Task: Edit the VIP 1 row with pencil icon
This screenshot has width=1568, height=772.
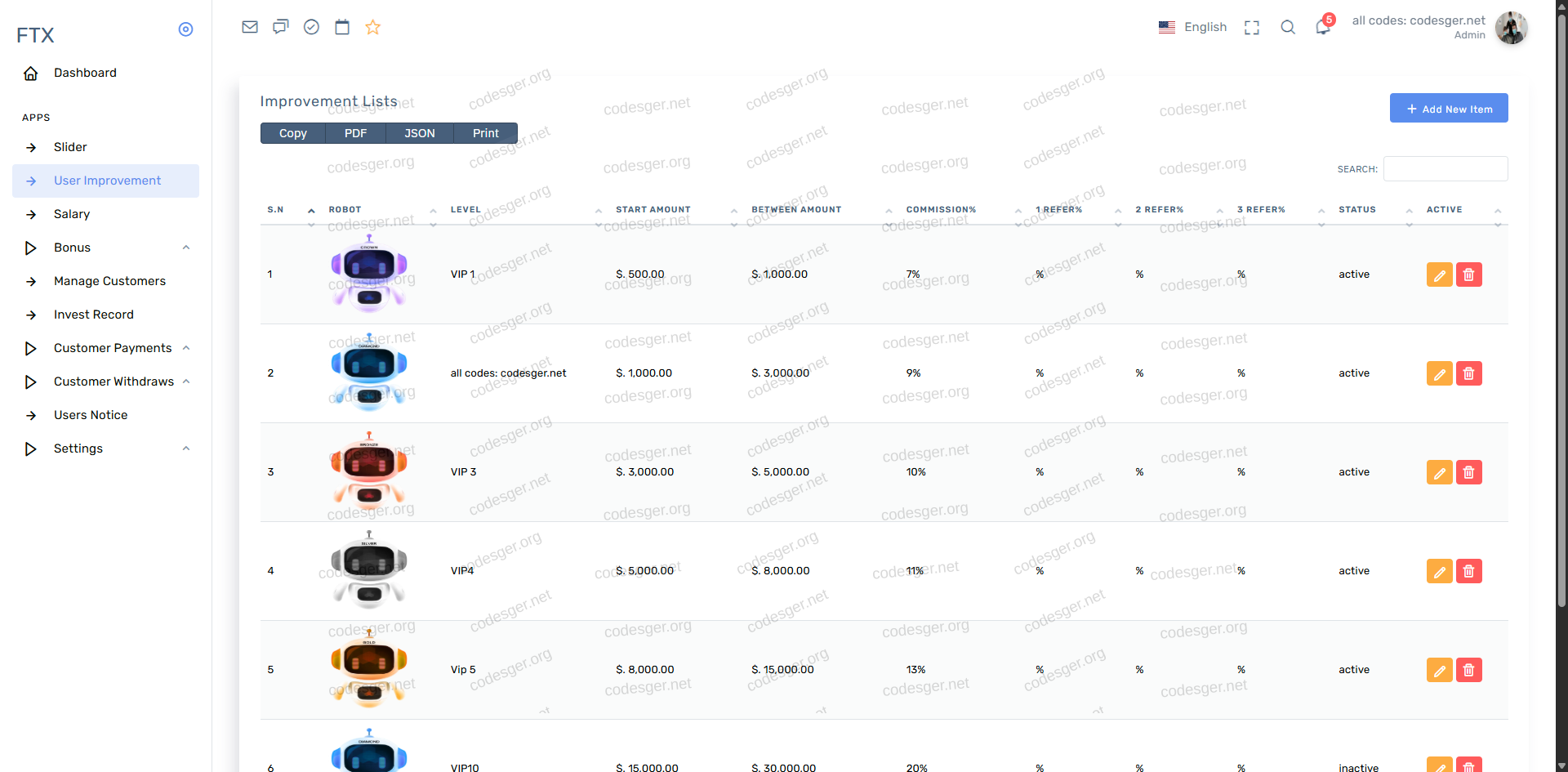Action: pos(1439,275)
